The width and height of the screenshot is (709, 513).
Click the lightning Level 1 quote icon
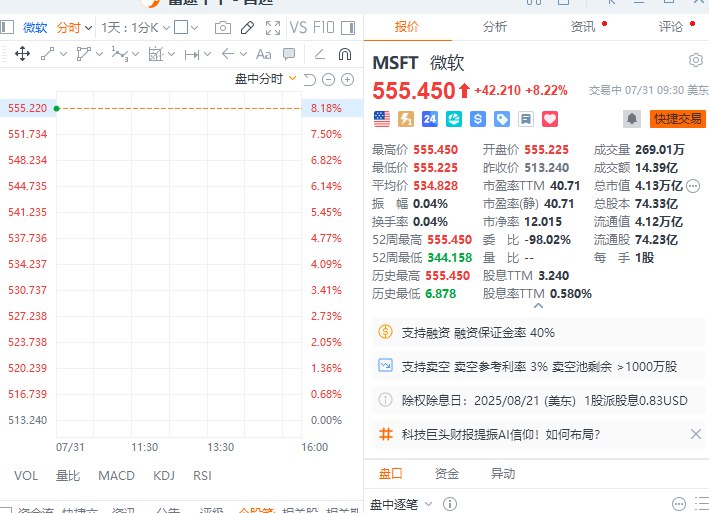point(406,119)
